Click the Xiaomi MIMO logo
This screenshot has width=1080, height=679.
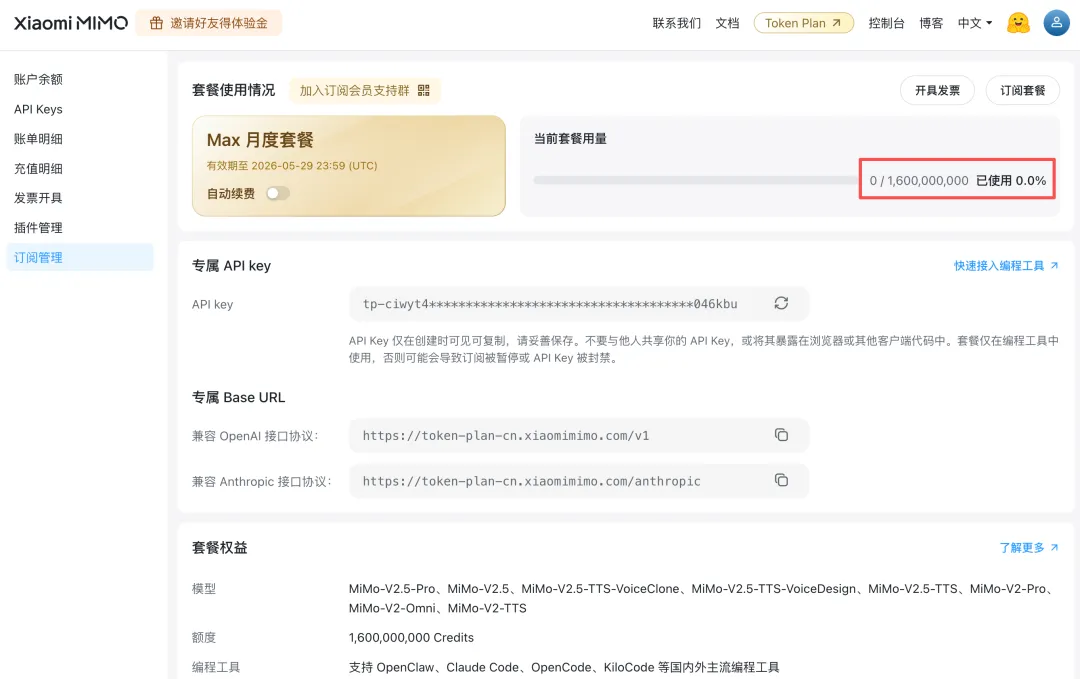pos(71,23)
